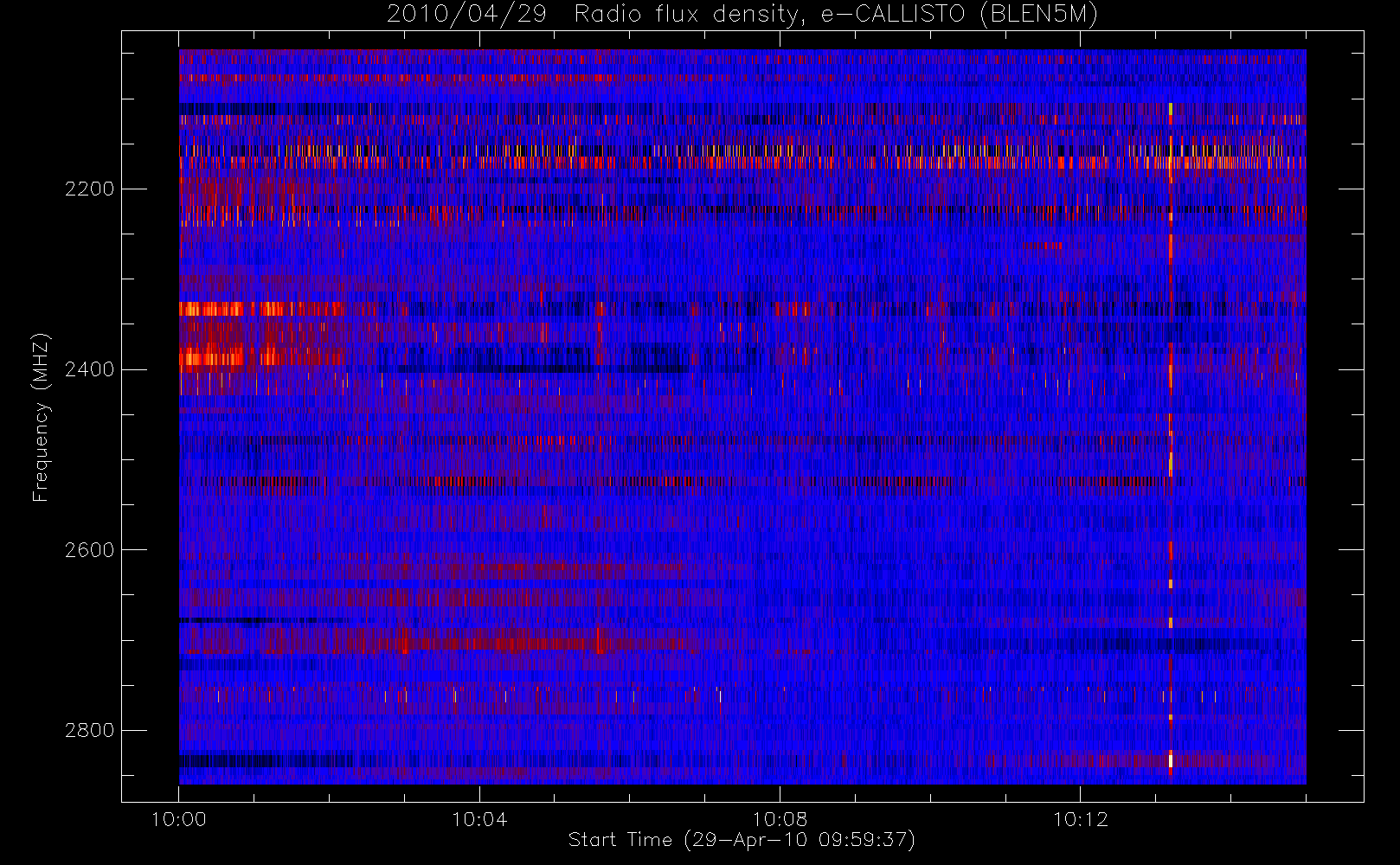The image size is (1400, 865).
Task: Click the 2200 frequency tick label
Action: 89,189
